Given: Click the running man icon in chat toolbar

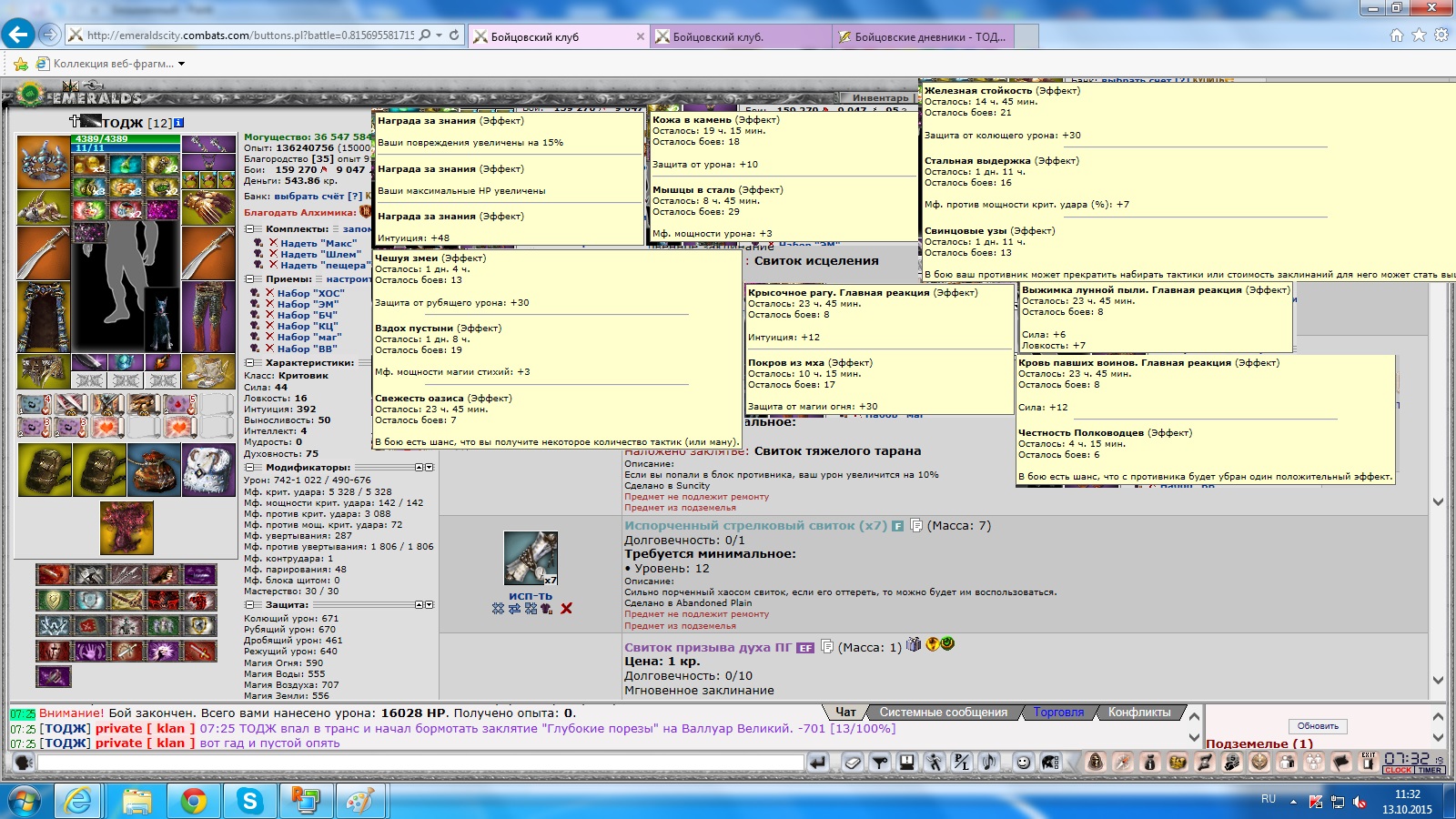Looking at the screenshot, I should (935, 763).
